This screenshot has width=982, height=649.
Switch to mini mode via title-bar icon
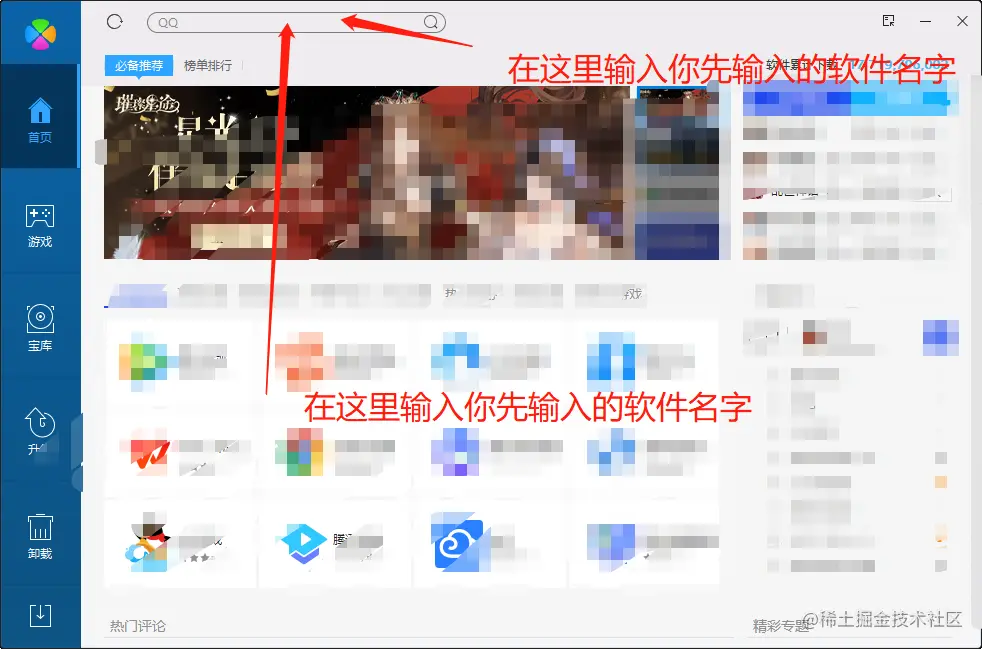(x=888, y=21)
